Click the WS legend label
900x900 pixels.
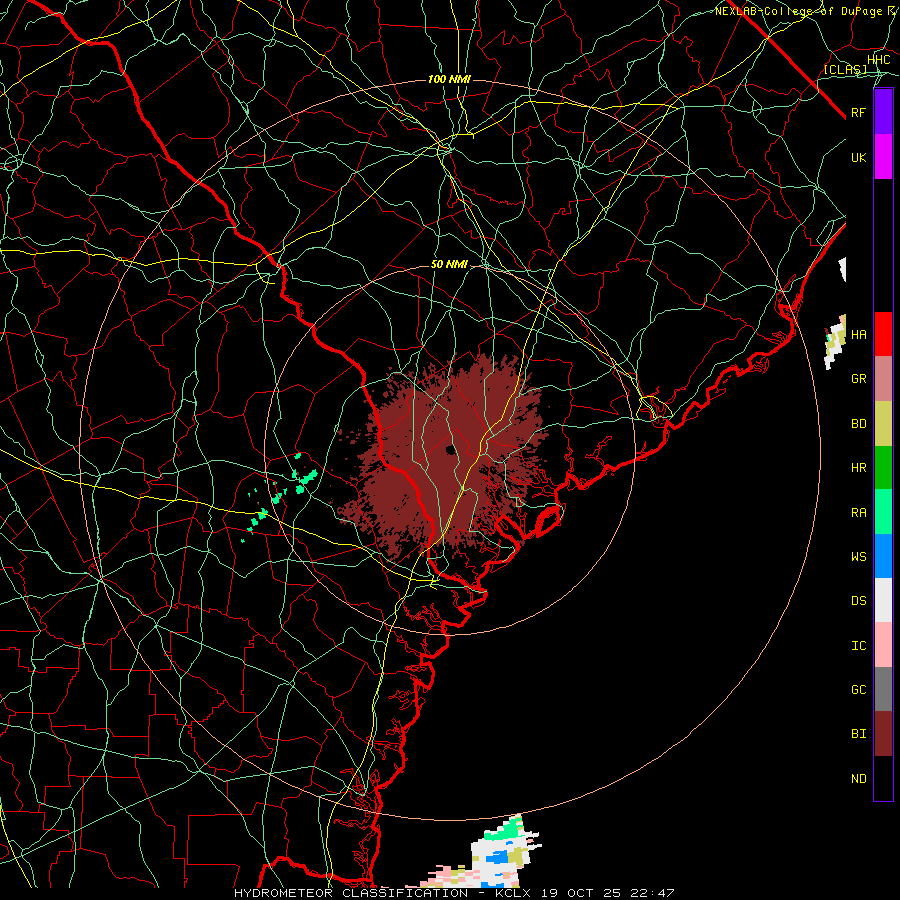tap(858, 557)
